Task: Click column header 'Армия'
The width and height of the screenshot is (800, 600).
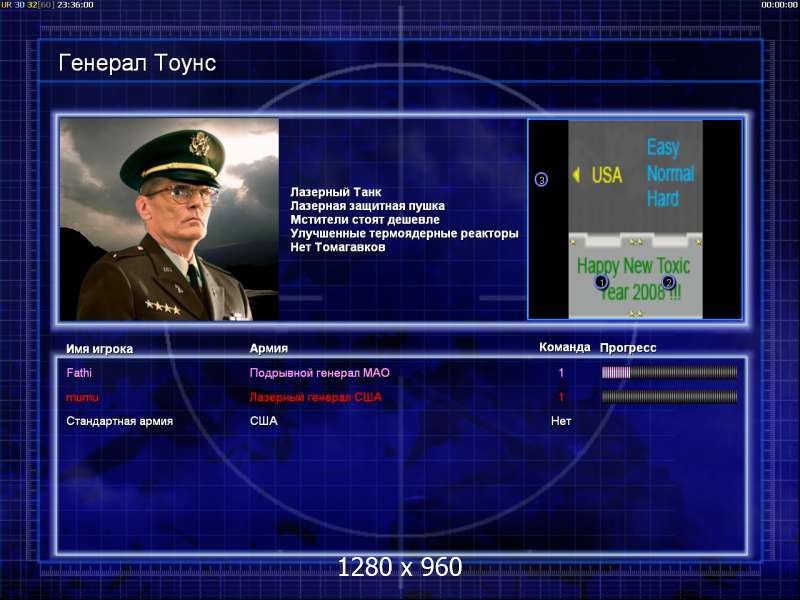Action: pyautogui.click(x=269, y=348)
